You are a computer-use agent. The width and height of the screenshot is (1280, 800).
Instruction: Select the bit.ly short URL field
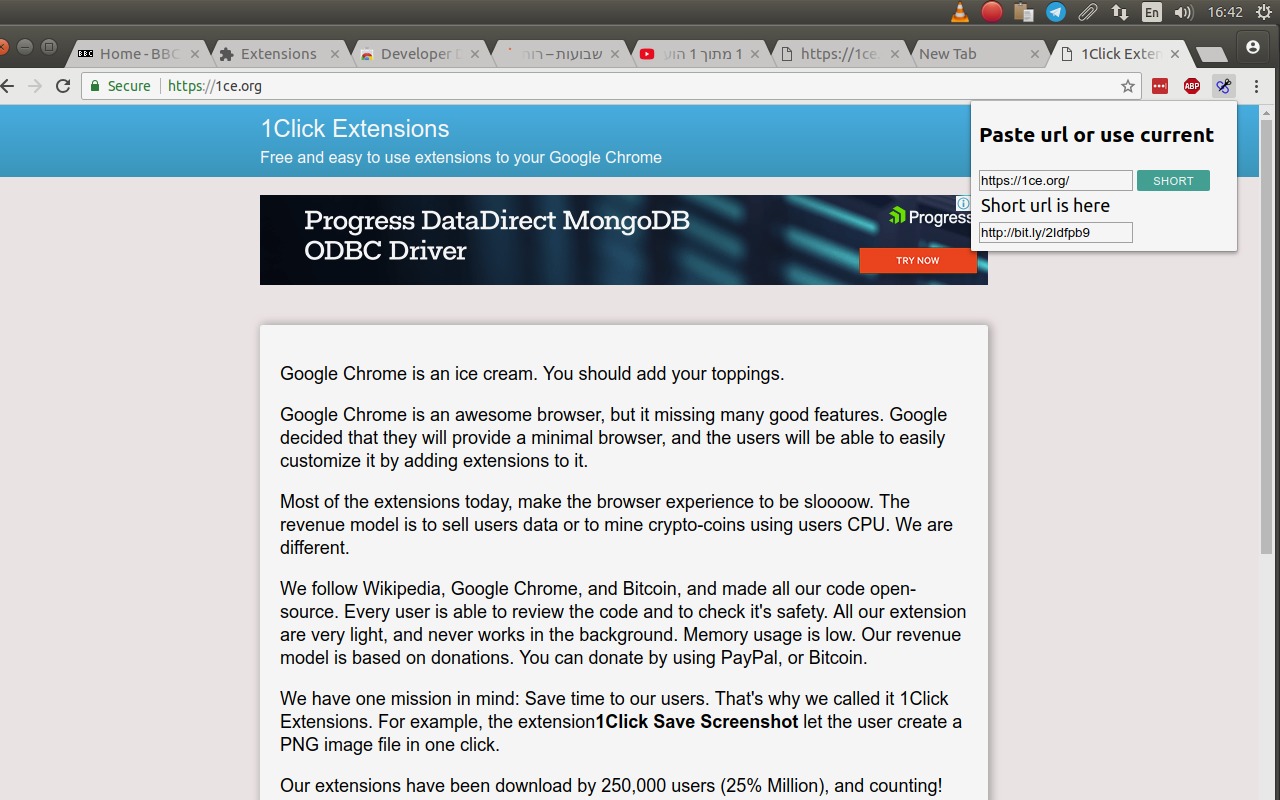1055,233
